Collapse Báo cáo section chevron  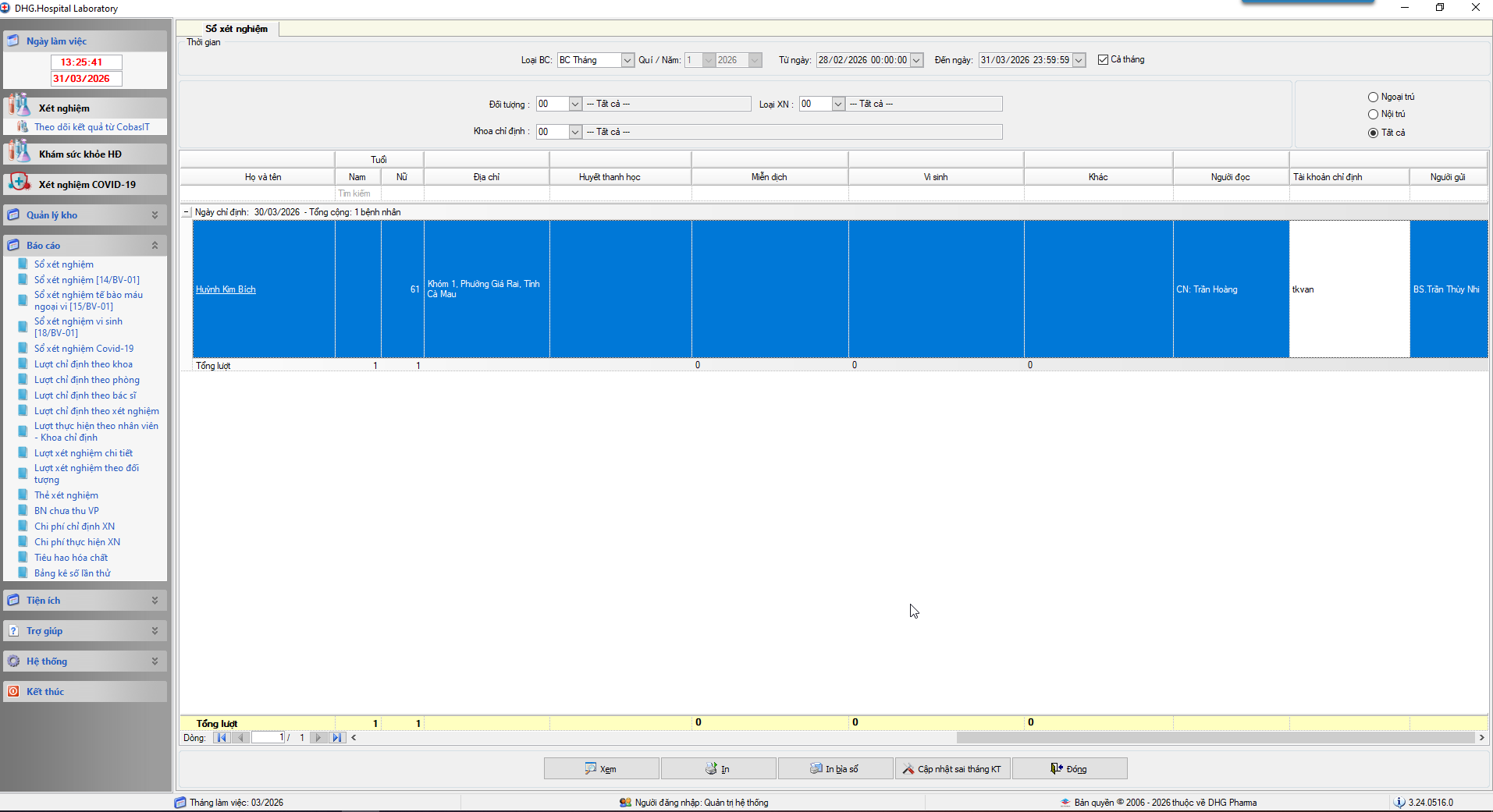(155, 245)
